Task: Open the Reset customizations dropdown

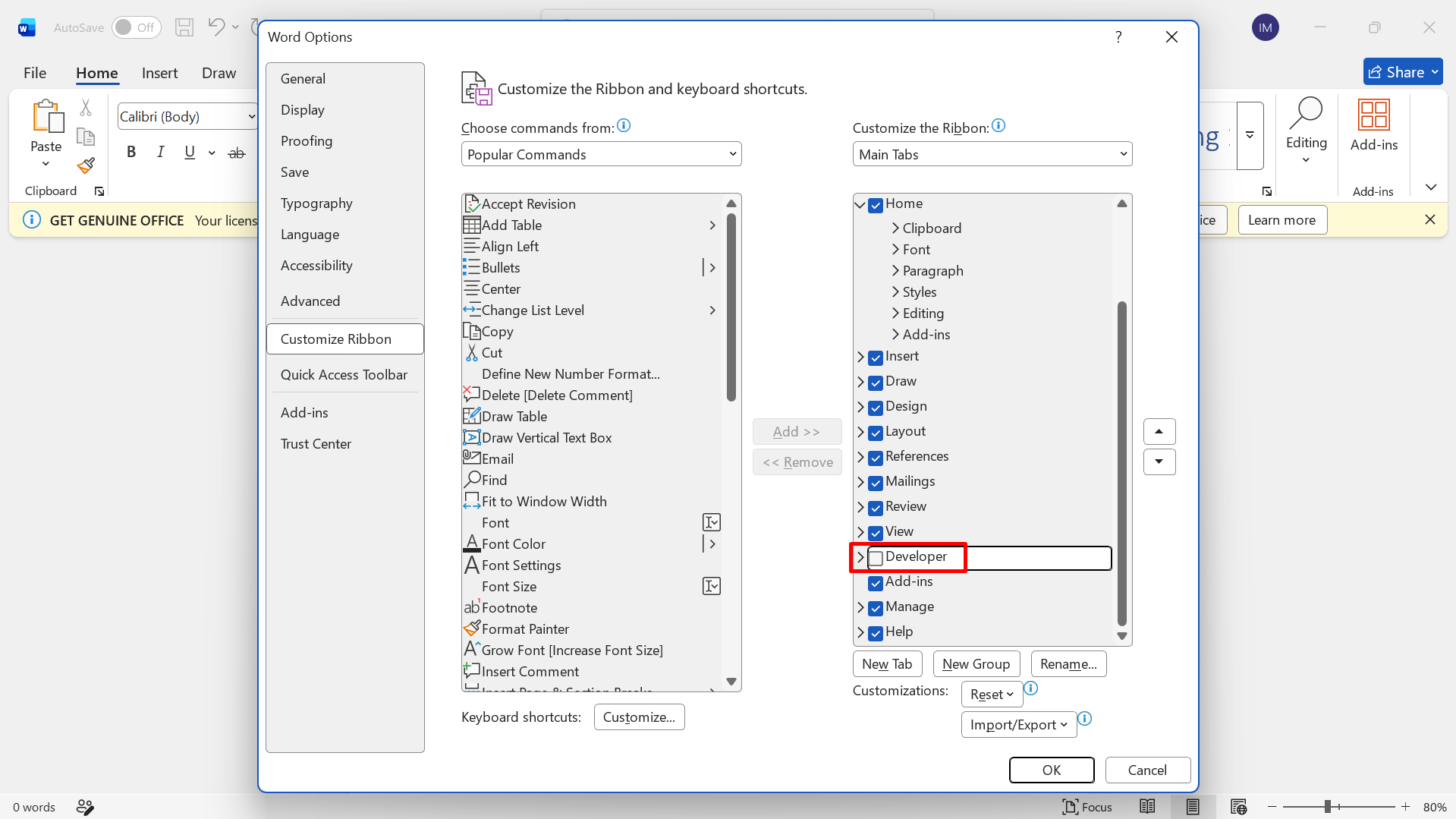Action: 992,695
